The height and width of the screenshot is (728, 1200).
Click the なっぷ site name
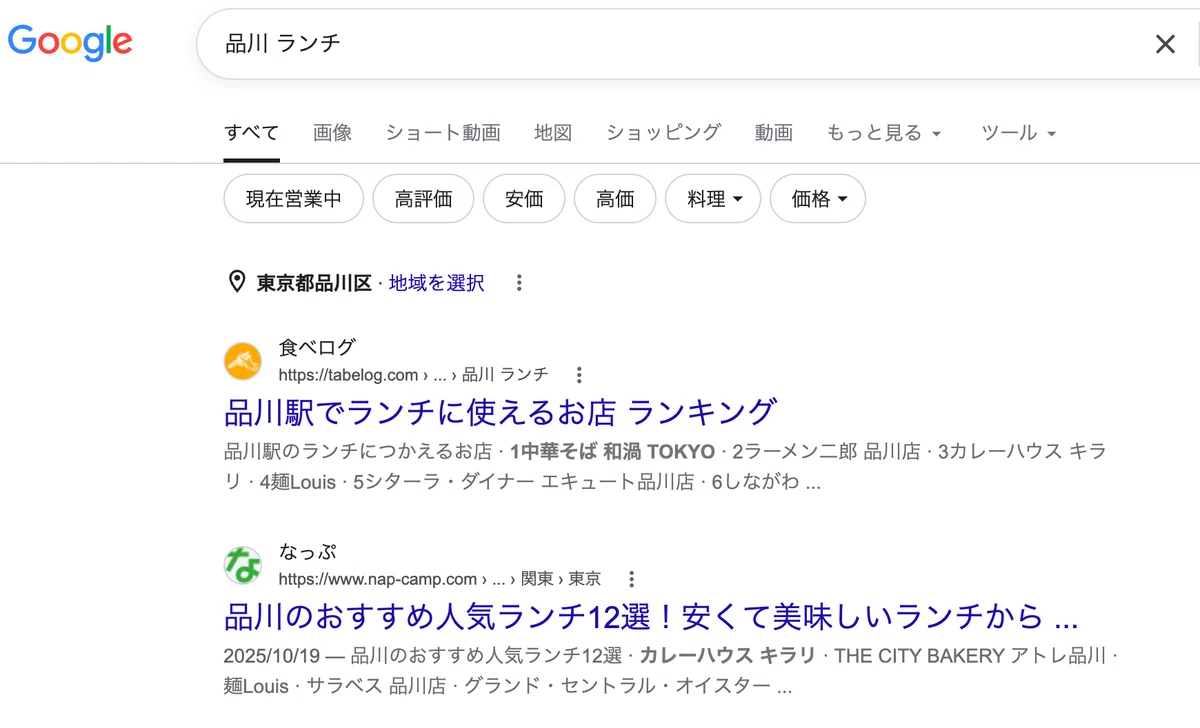(x=308, y=552)
